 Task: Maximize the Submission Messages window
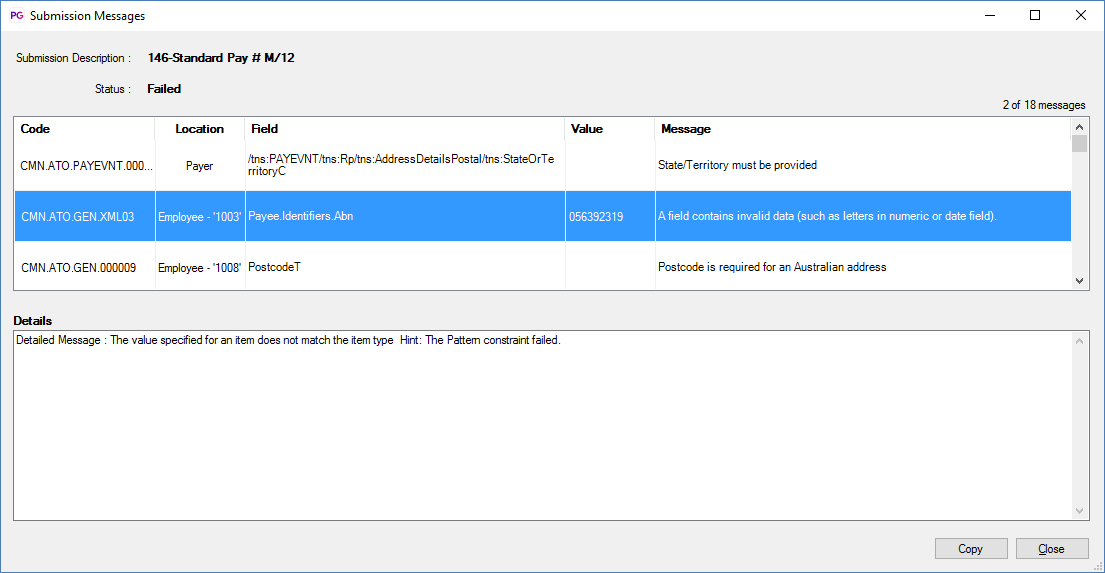1035,16
